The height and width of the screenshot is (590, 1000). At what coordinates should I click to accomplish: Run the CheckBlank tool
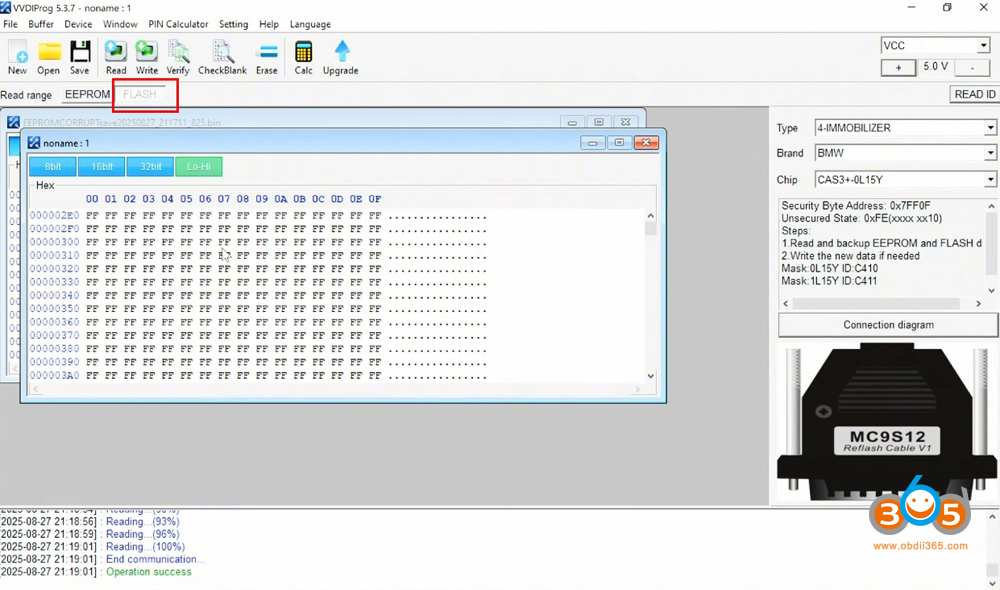[x=223, y=57]
